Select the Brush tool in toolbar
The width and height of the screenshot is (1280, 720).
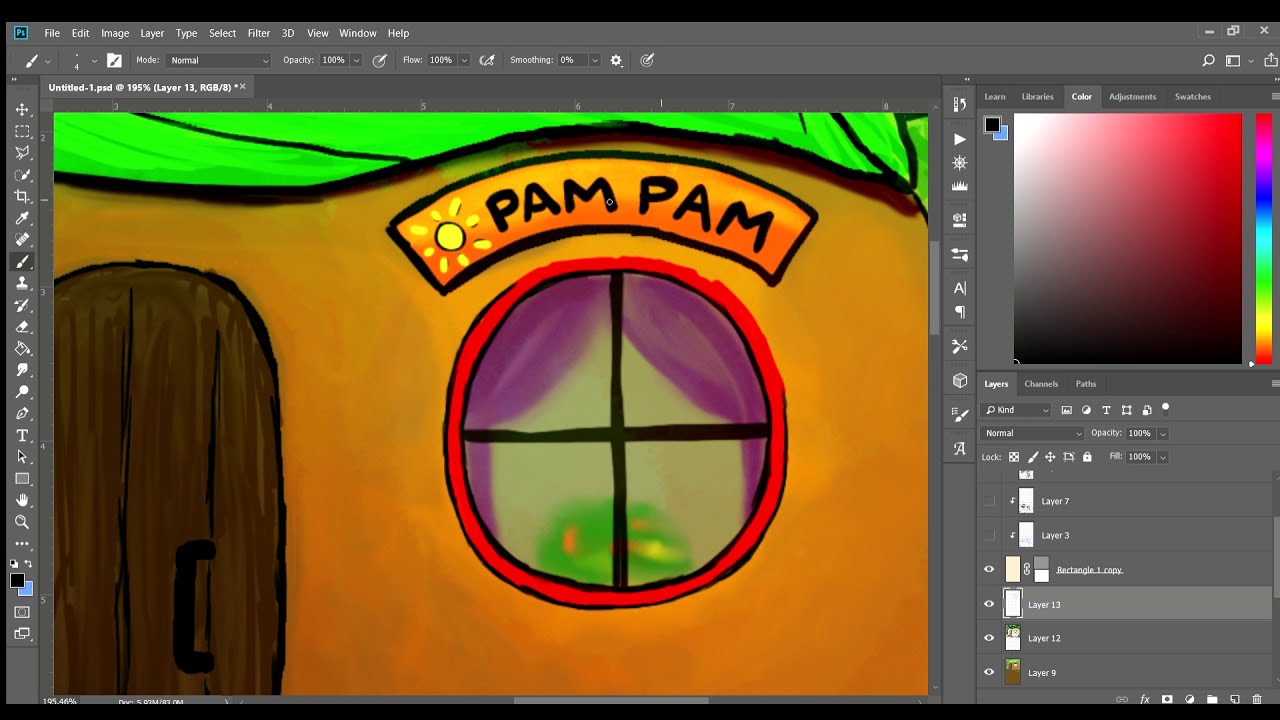point(22,262)
